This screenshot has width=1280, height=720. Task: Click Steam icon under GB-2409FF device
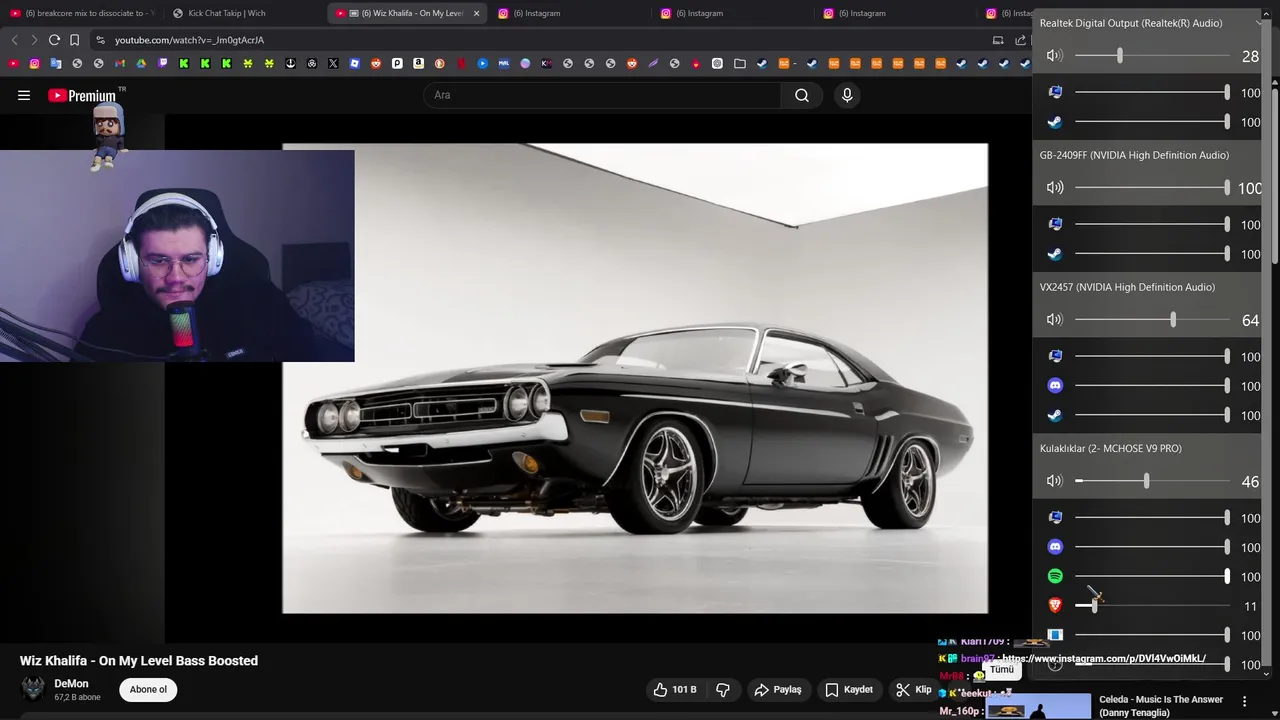pos(1055,254)
